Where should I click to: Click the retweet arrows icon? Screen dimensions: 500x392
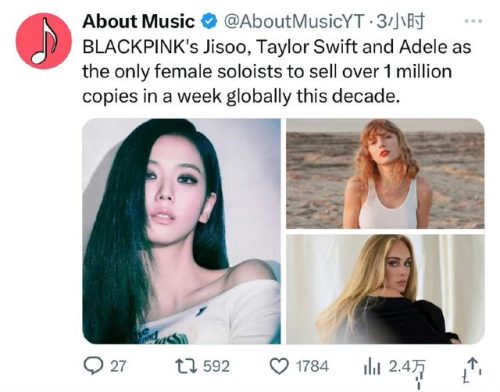(187, 366)
